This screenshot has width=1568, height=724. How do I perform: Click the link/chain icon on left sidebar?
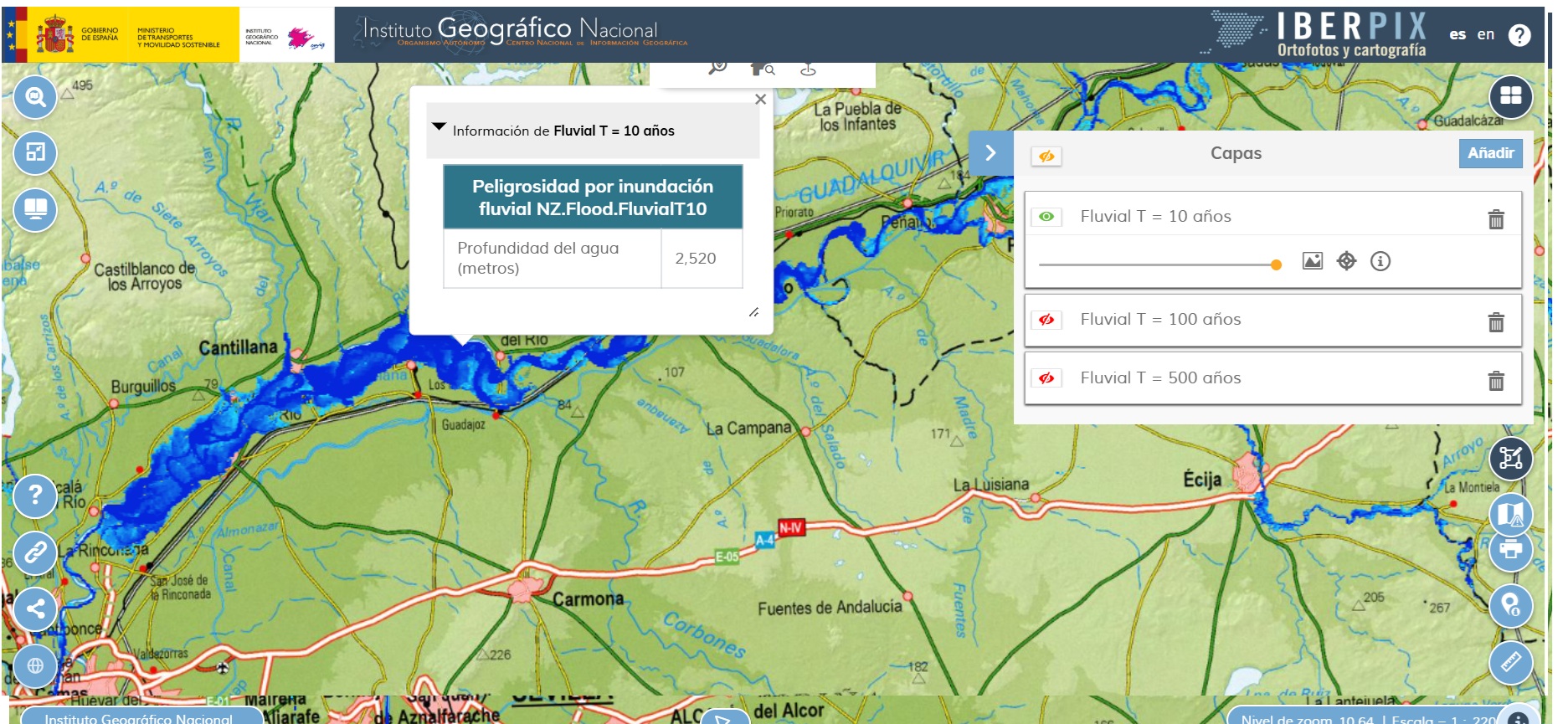click(35, 552)
